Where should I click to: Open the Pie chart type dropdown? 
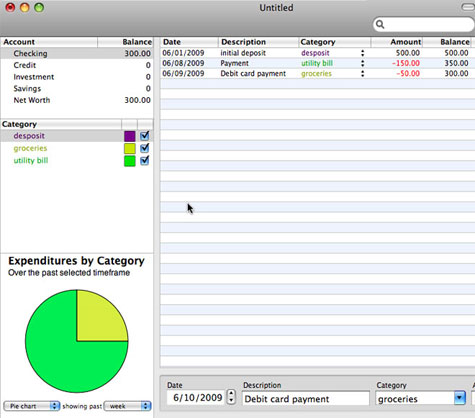[x=32, y=406]
